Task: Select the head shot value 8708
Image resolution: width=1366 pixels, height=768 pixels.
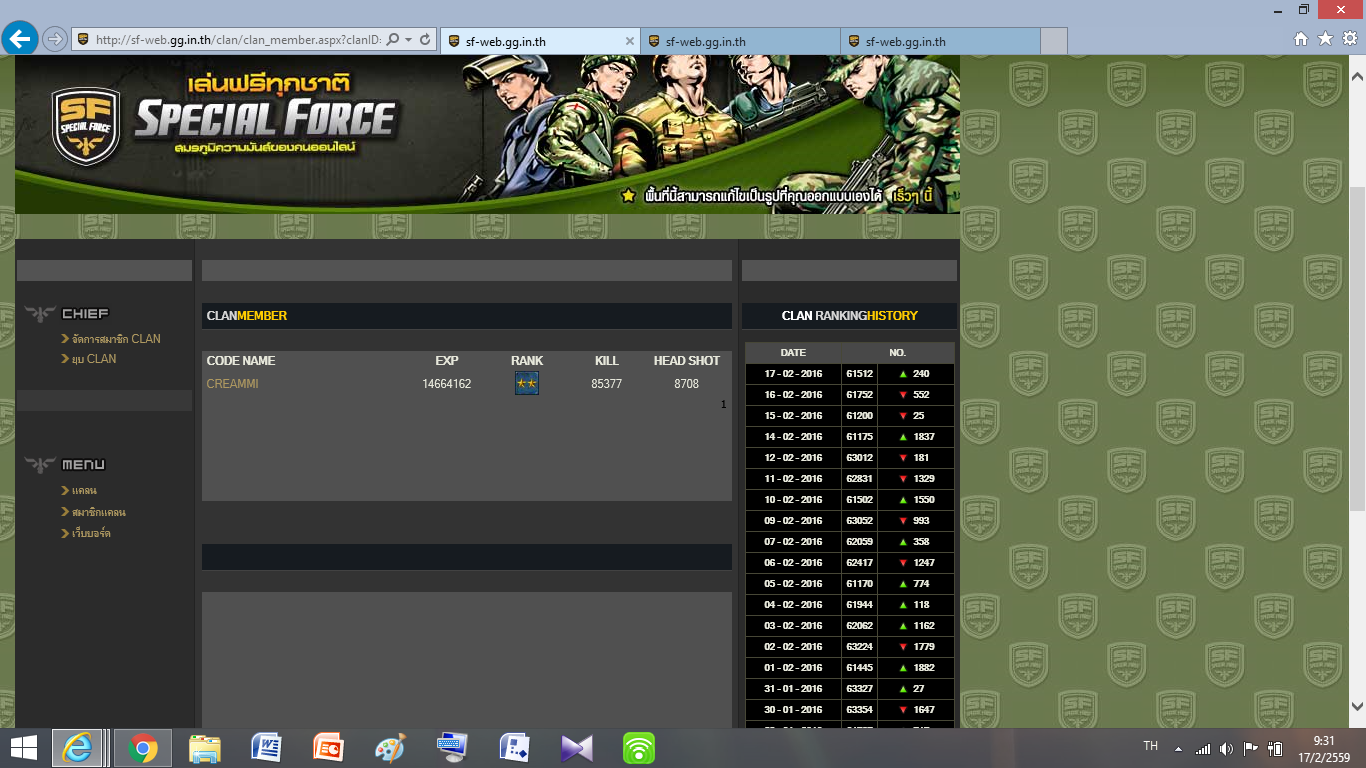Action: coord(686,384)
